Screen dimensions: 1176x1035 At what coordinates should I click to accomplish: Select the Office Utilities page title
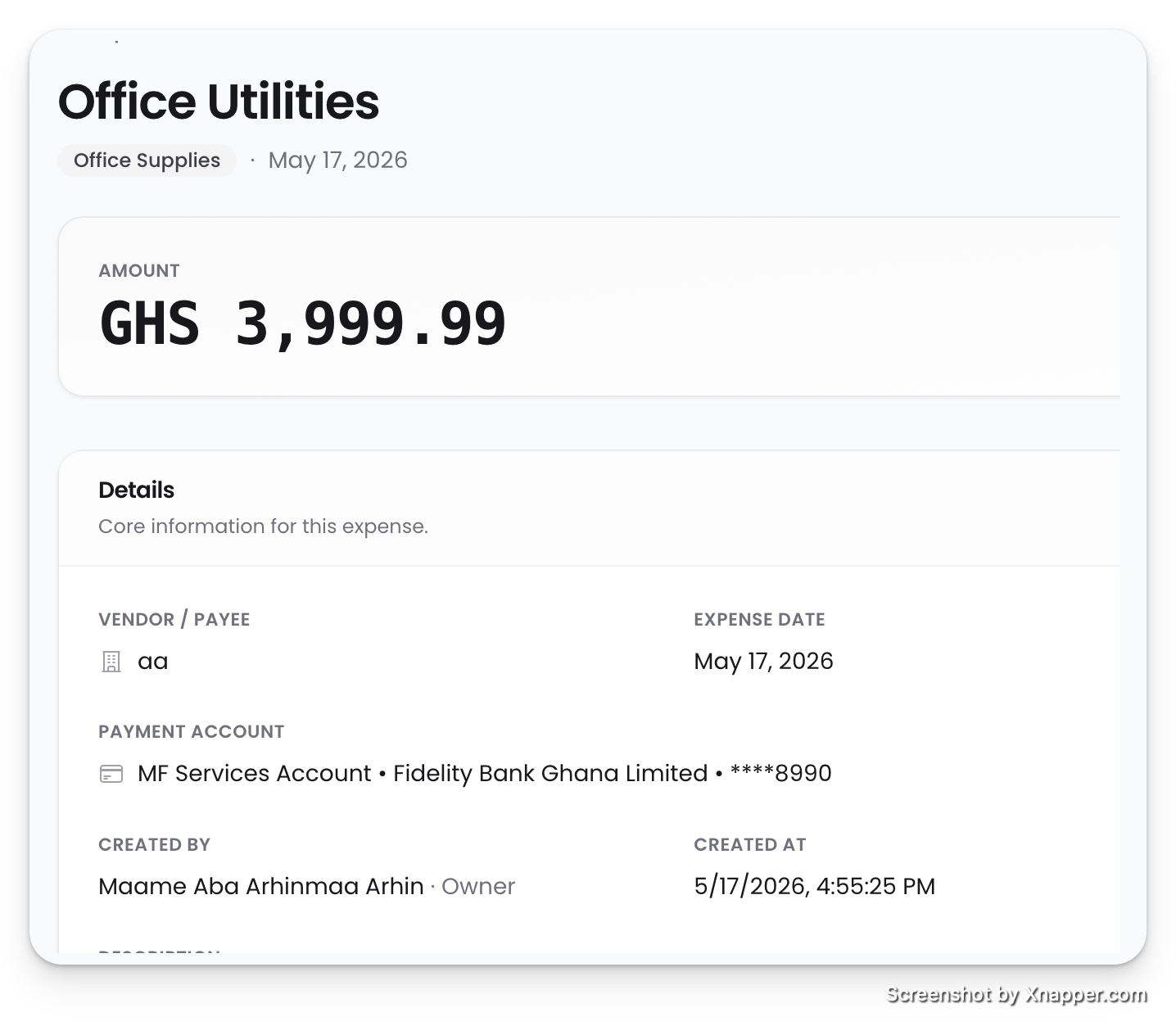(219, 102)
